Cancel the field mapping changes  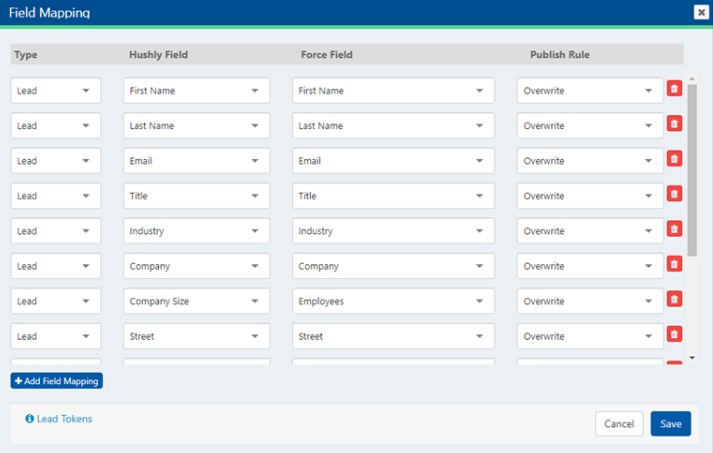[x=619, y=423]
